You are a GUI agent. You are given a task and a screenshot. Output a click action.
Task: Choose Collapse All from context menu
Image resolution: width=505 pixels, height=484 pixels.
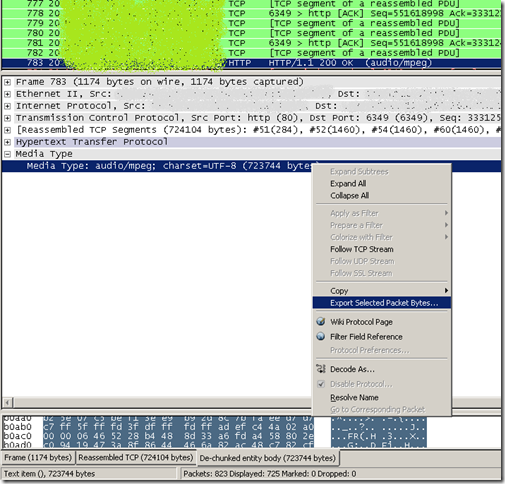(x=349, y=195)
